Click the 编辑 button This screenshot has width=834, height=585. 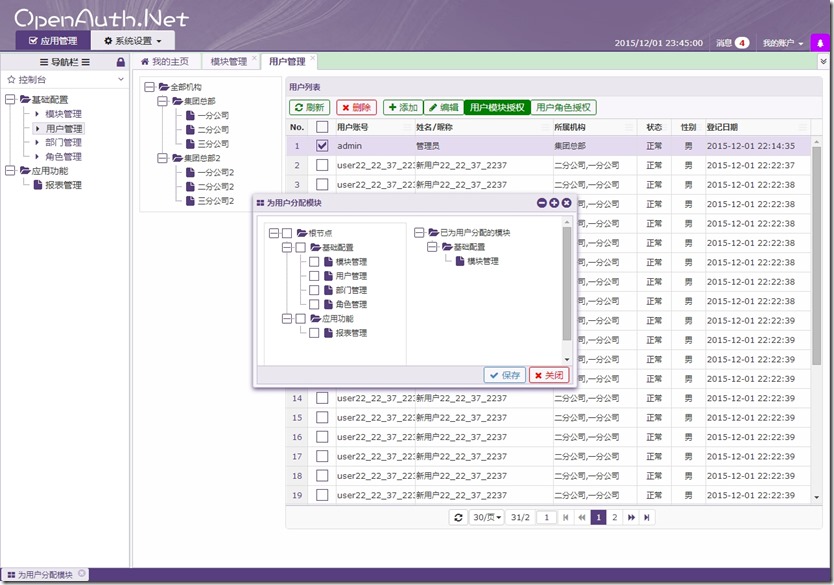point(444,107)
